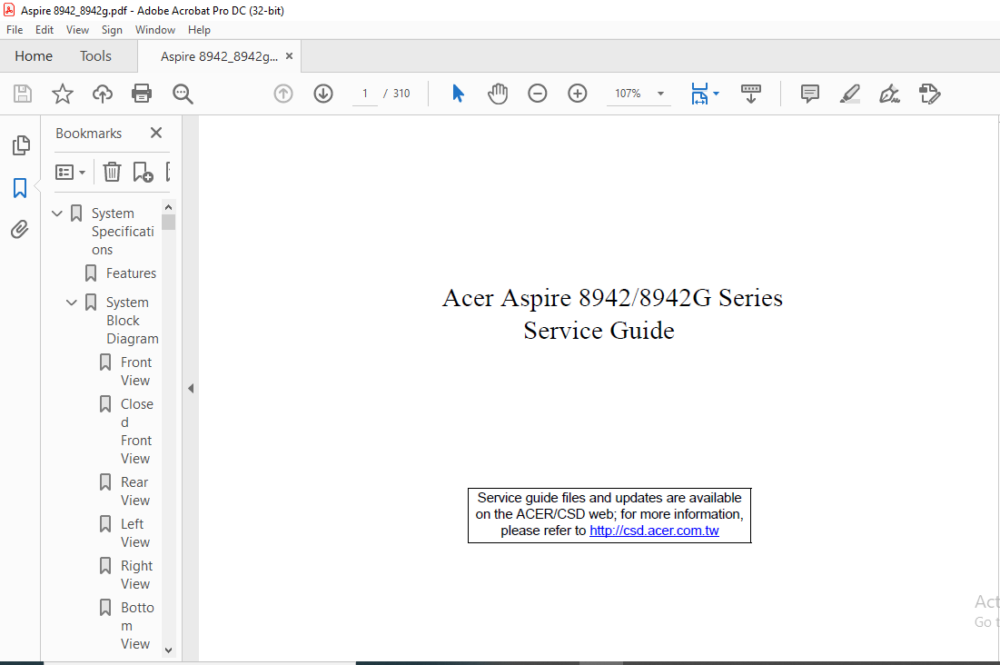The width and height of the screenshot is (1000, 665).
Task: Switch to the Home tab
Action: 34,56
